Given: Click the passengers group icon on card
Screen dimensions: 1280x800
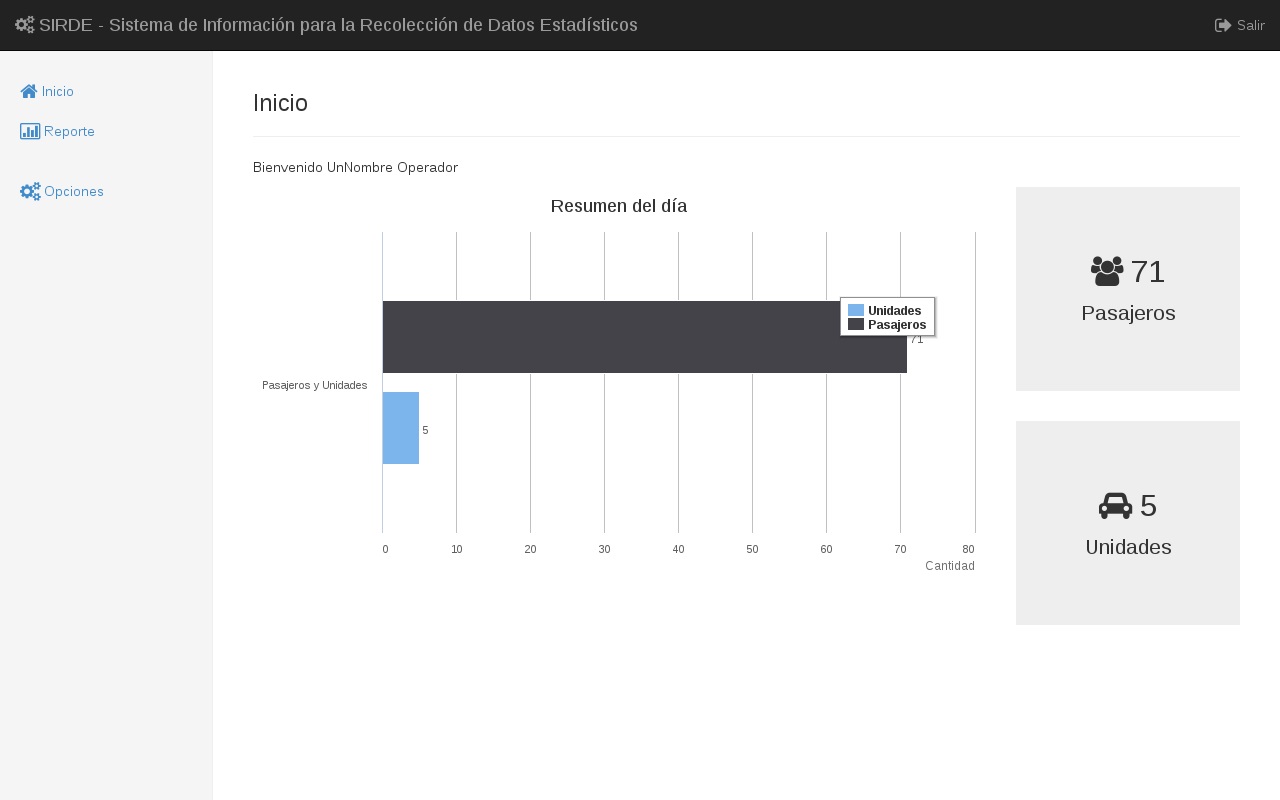Looking at the screenshot, I should coord(1107,271).
